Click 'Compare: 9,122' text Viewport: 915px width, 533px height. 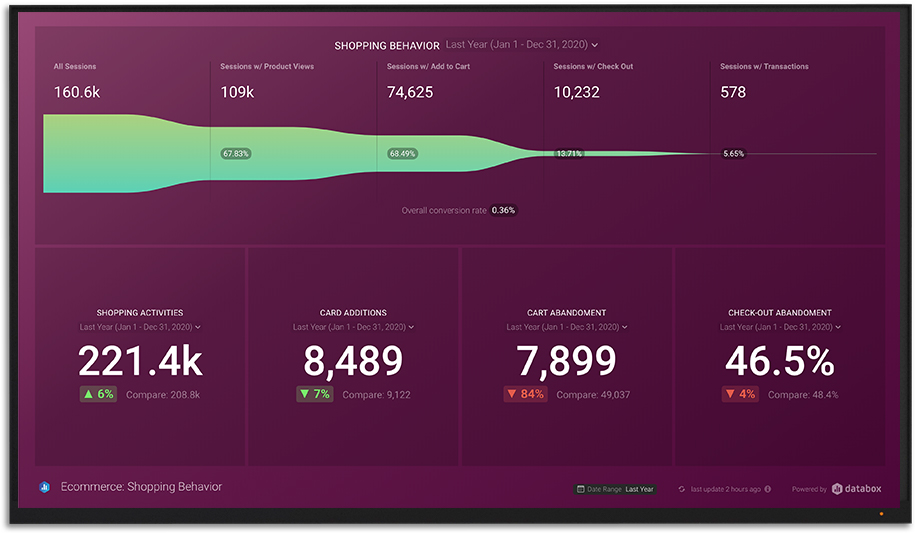point(376,395)
